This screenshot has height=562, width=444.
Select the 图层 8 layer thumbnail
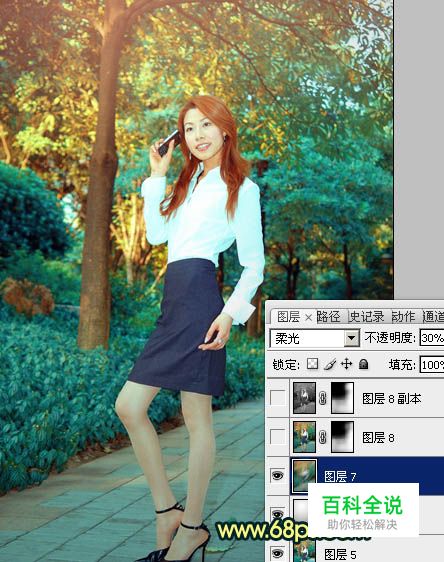pyautogui.click(x=304, y=437)
